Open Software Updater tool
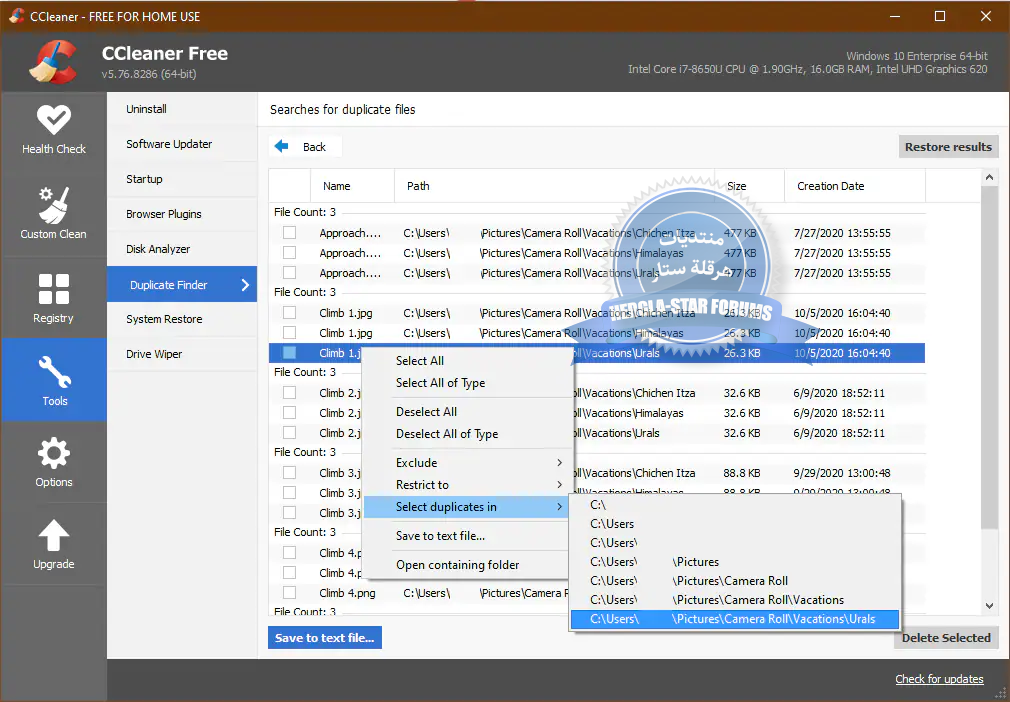Viewport: 1010px width, 702px height. (x=182, y=144)
